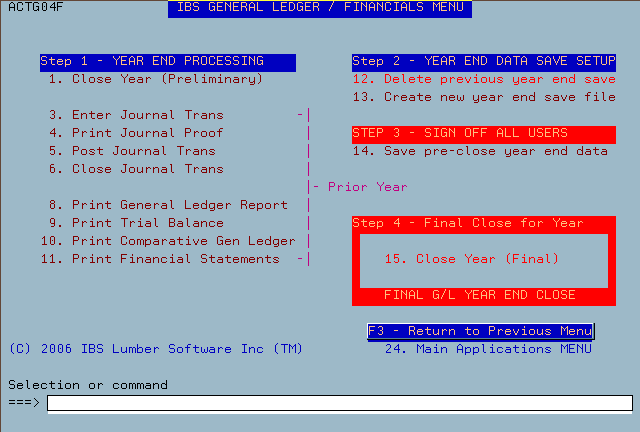
Task: Select option 14 Save pre-close year end data
Action: 480,151
